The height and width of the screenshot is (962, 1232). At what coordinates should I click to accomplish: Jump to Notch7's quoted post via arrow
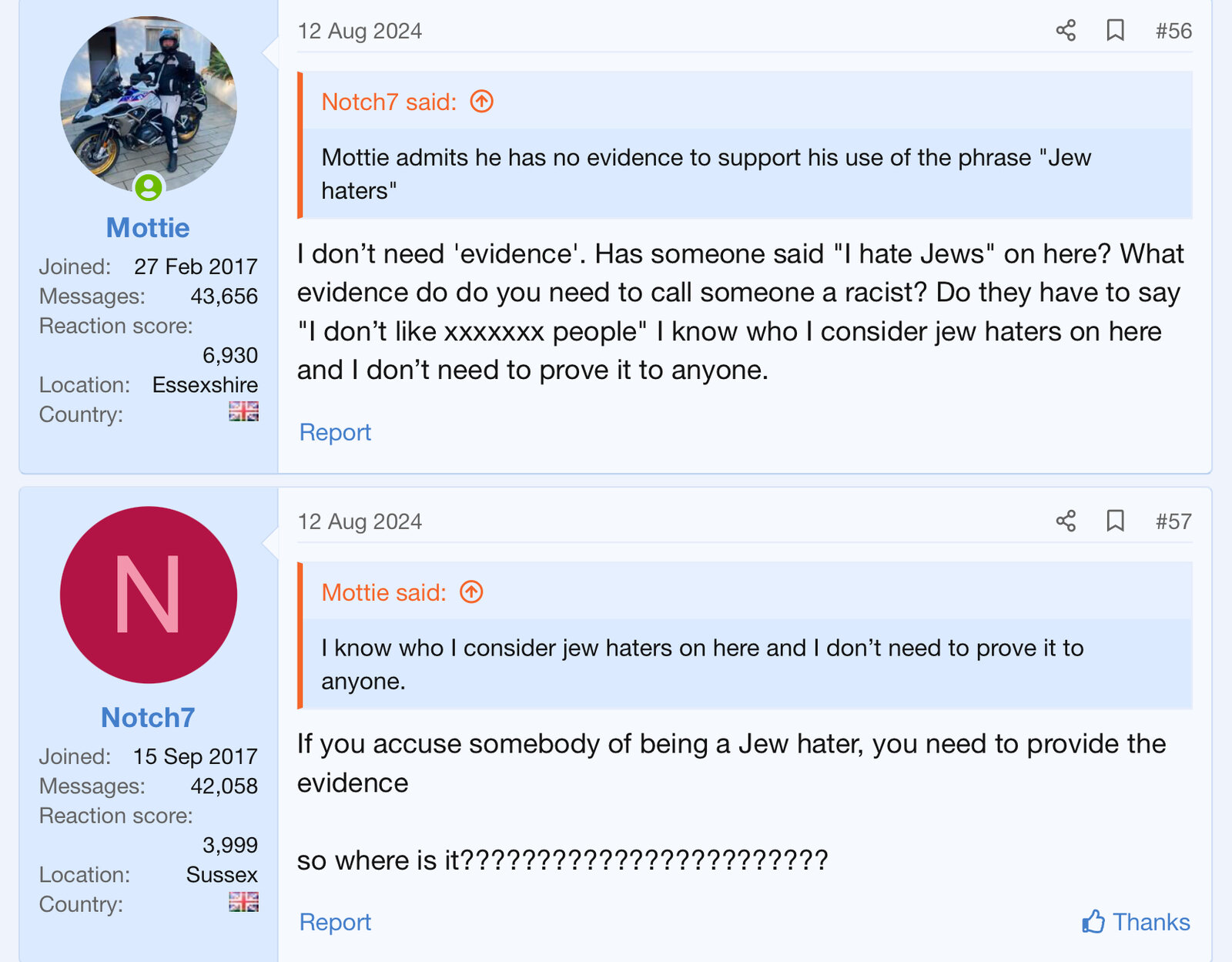[482, 102]
